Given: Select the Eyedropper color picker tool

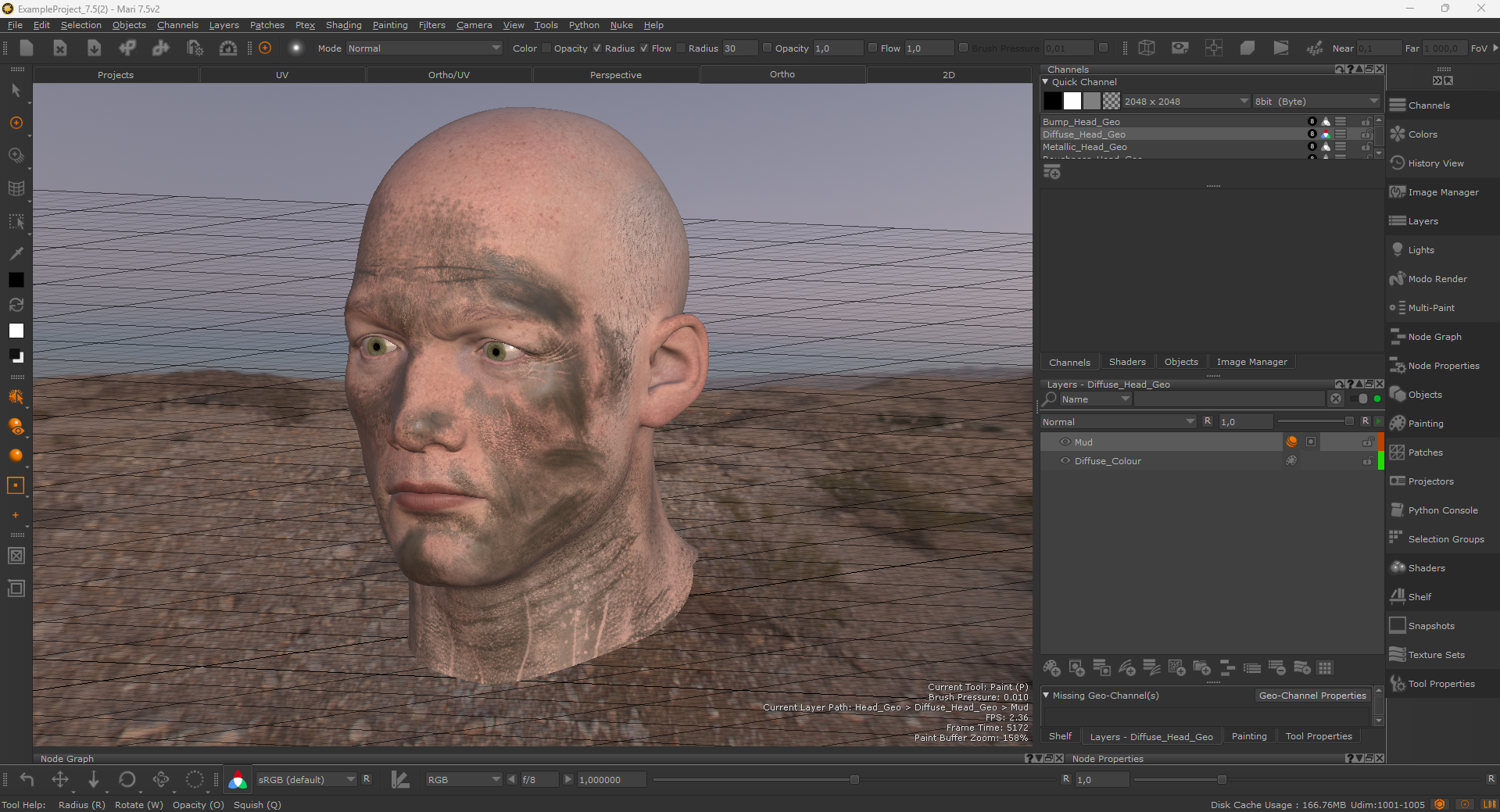Looking at the screenshot, I should [x=16, y=253].
